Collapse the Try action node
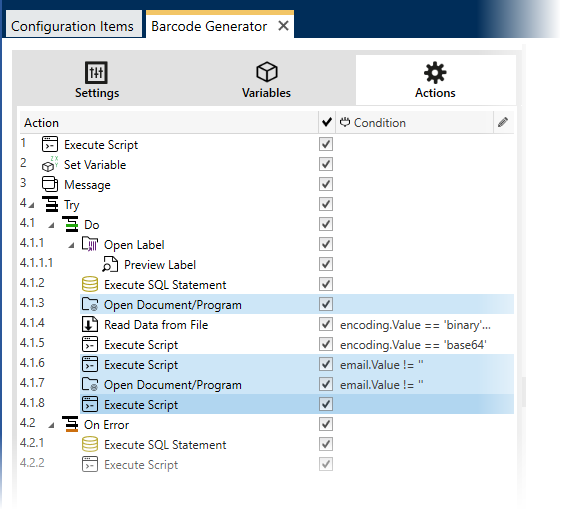The height and width of the screenshot is (510, 561). [x=31, y=205]
